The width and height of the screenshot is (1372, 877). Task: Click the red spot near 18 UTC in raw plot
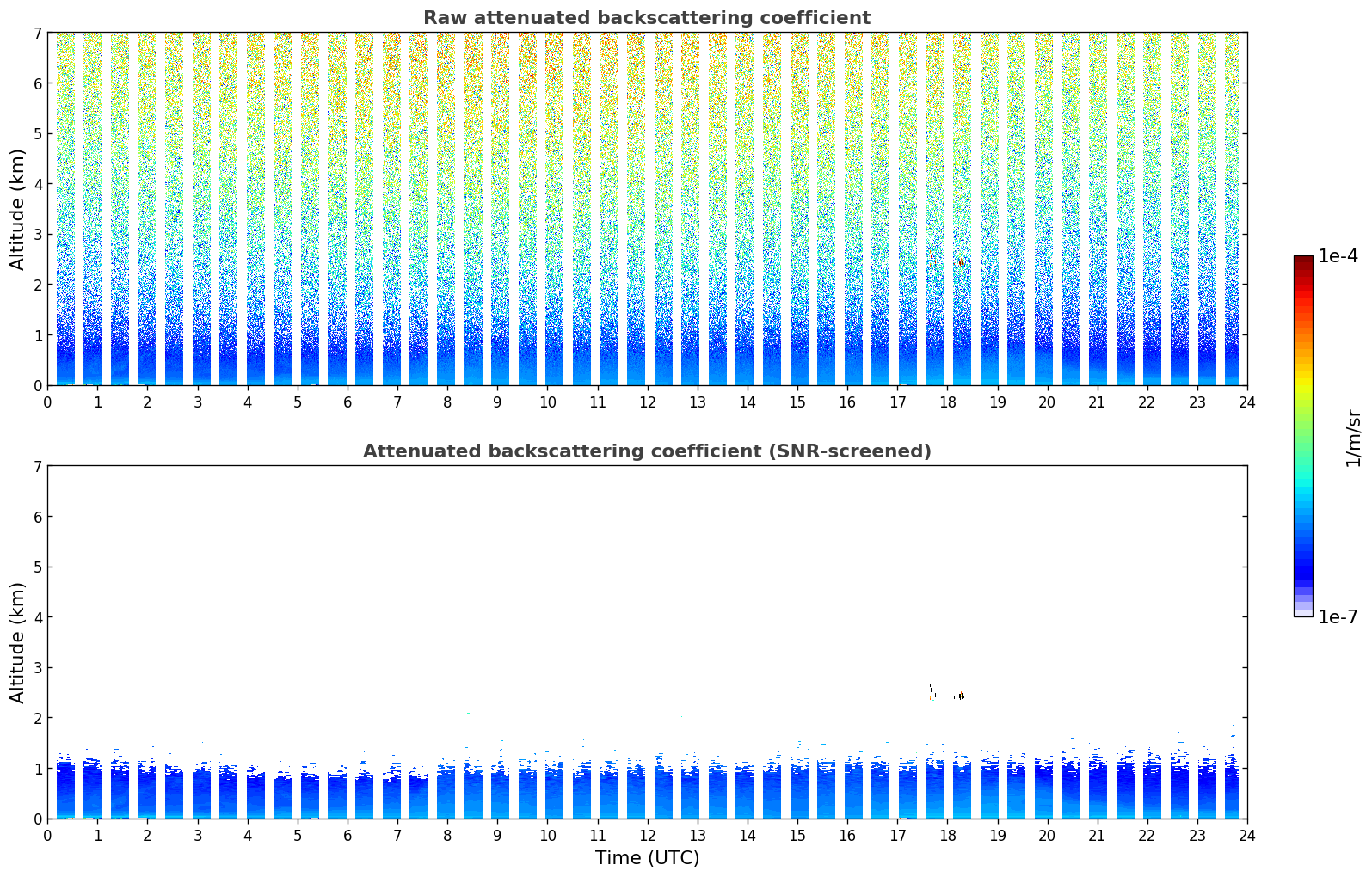961,261
